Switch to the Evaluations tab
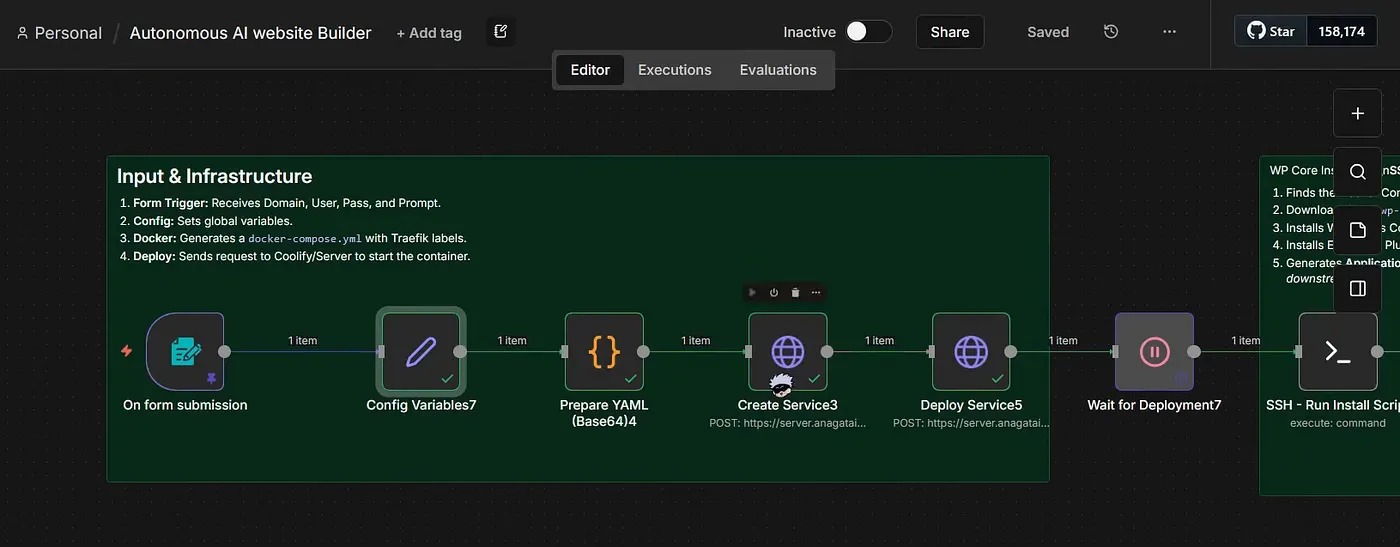The width and height of the screenshot is (1400, 547). (x=778, y=70)
